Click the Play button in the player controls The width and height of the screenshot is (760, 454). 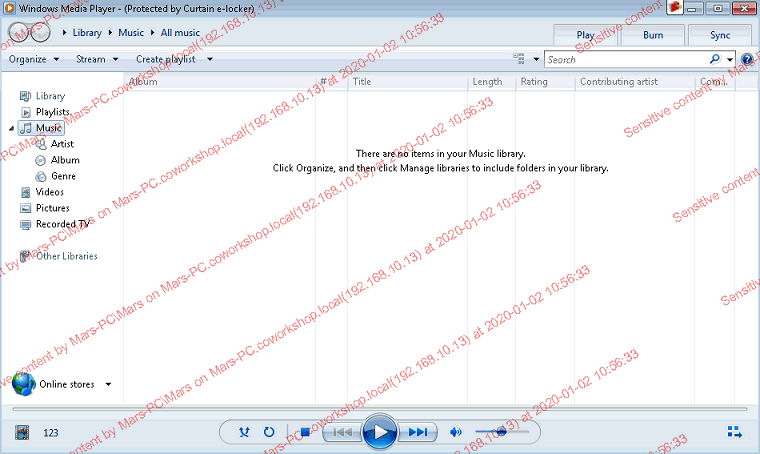[379, 432]
